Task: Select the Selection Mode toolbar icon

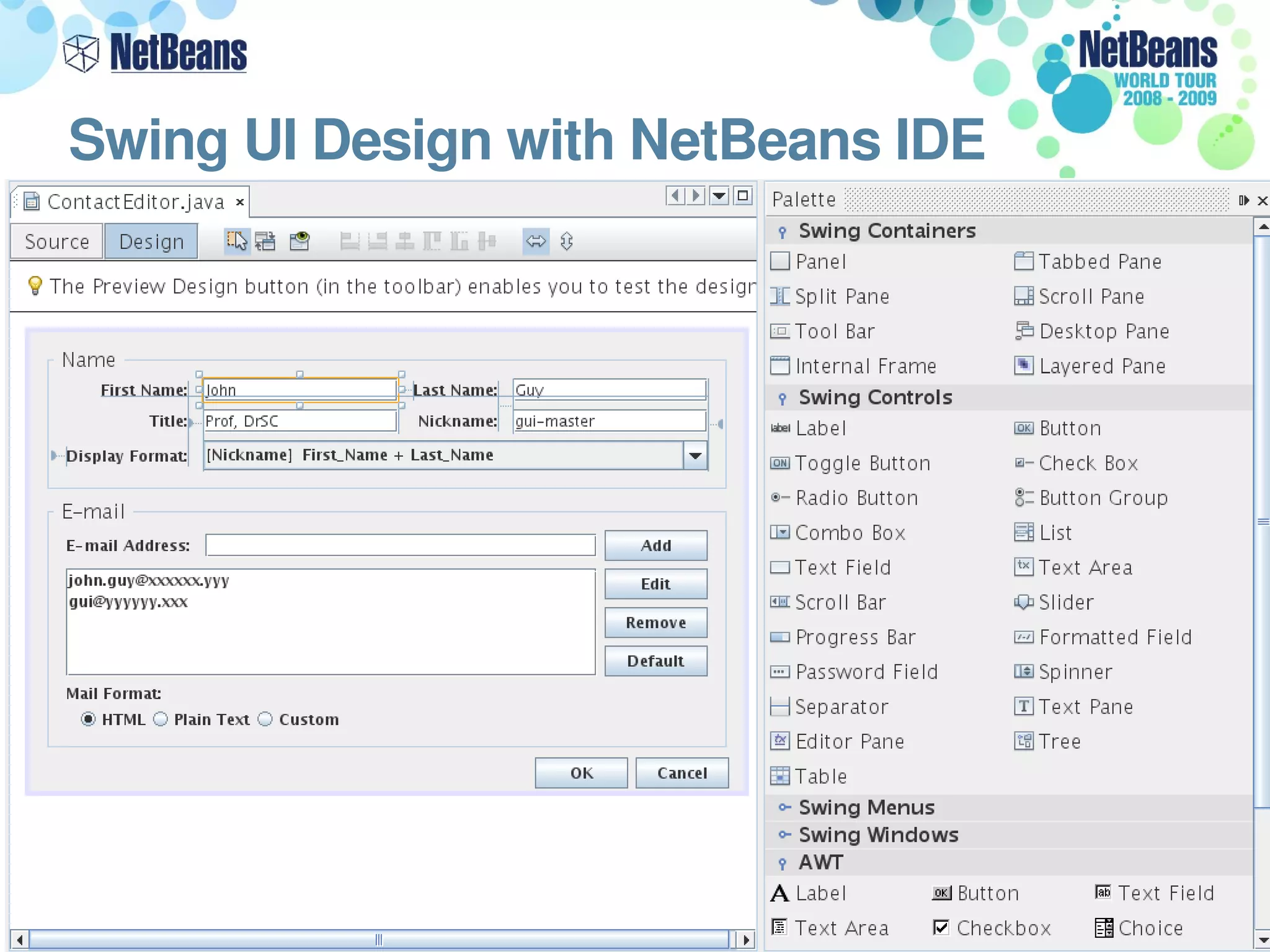Action: point(236,240)
